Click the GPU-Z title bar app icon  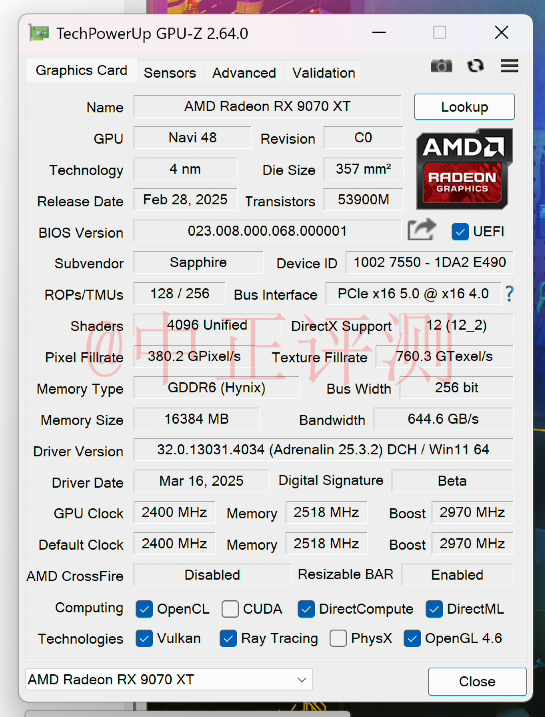(x=38, y=33)
